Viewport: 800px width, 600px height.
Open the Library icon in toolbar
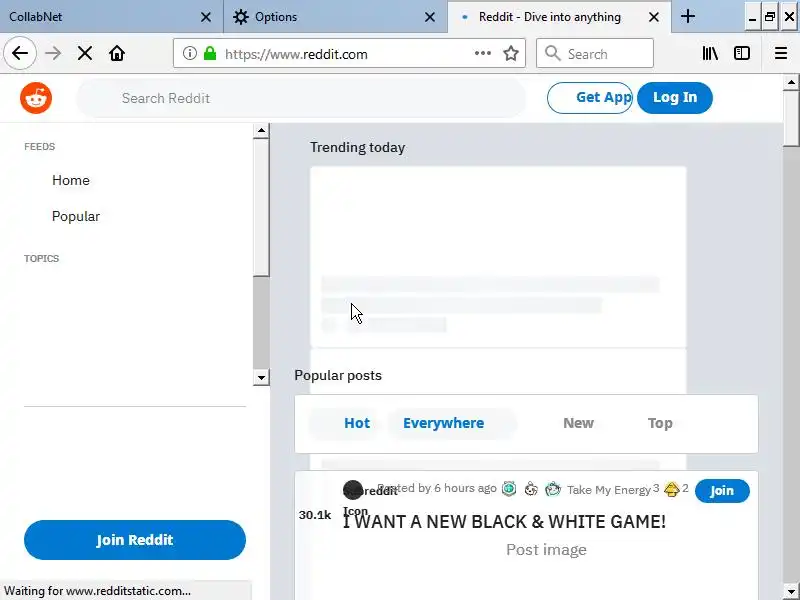tap(710, 53)
